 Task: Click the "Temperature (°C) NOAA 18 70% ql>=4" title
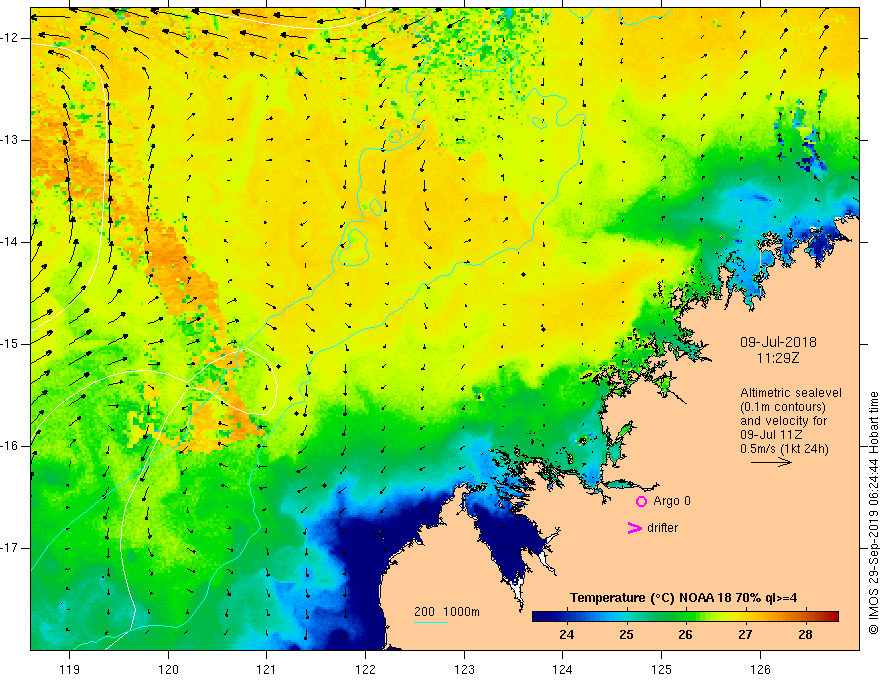(684, 598)
